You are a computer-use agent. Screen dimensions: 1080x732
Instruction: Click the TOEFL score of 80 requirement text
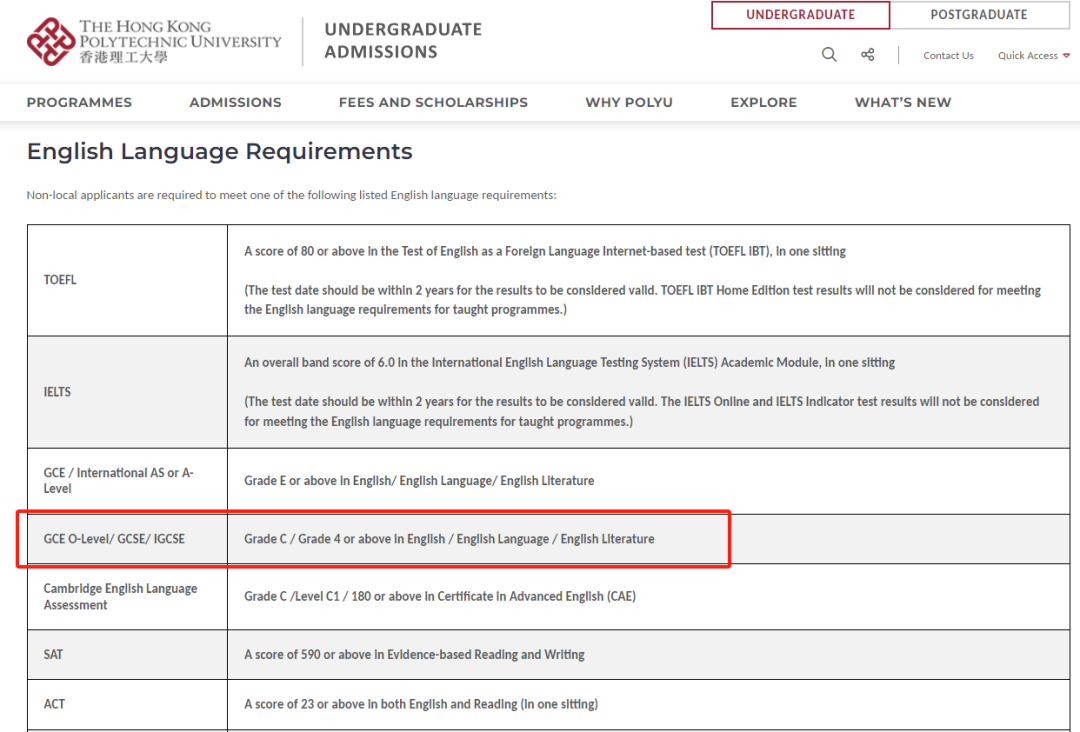click(x=545, y=251)
